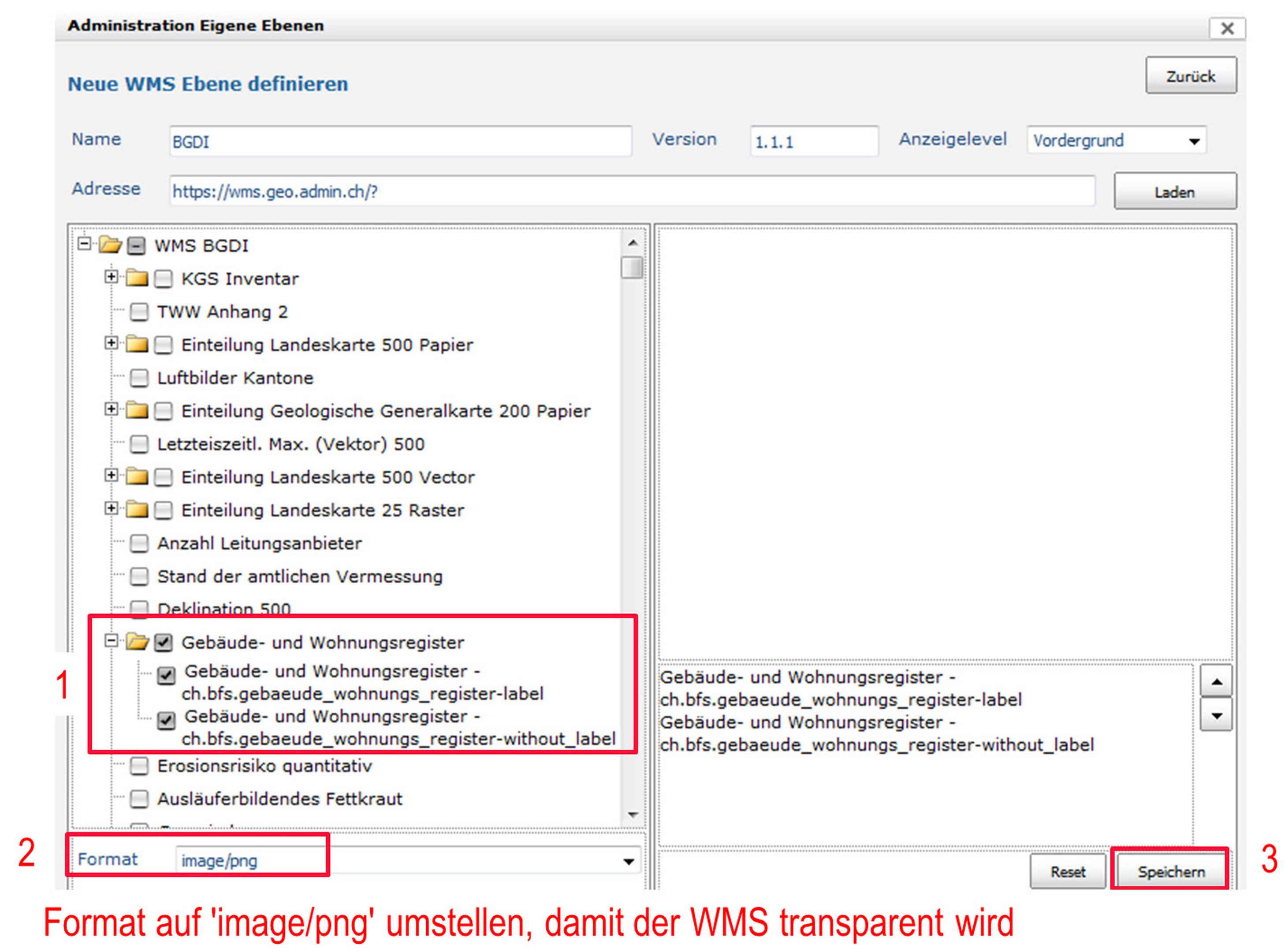The height and width of the screenshot is (952, 1288).
Task: Click the WMS BGDI open folder icon
Action: click(110, 245)
